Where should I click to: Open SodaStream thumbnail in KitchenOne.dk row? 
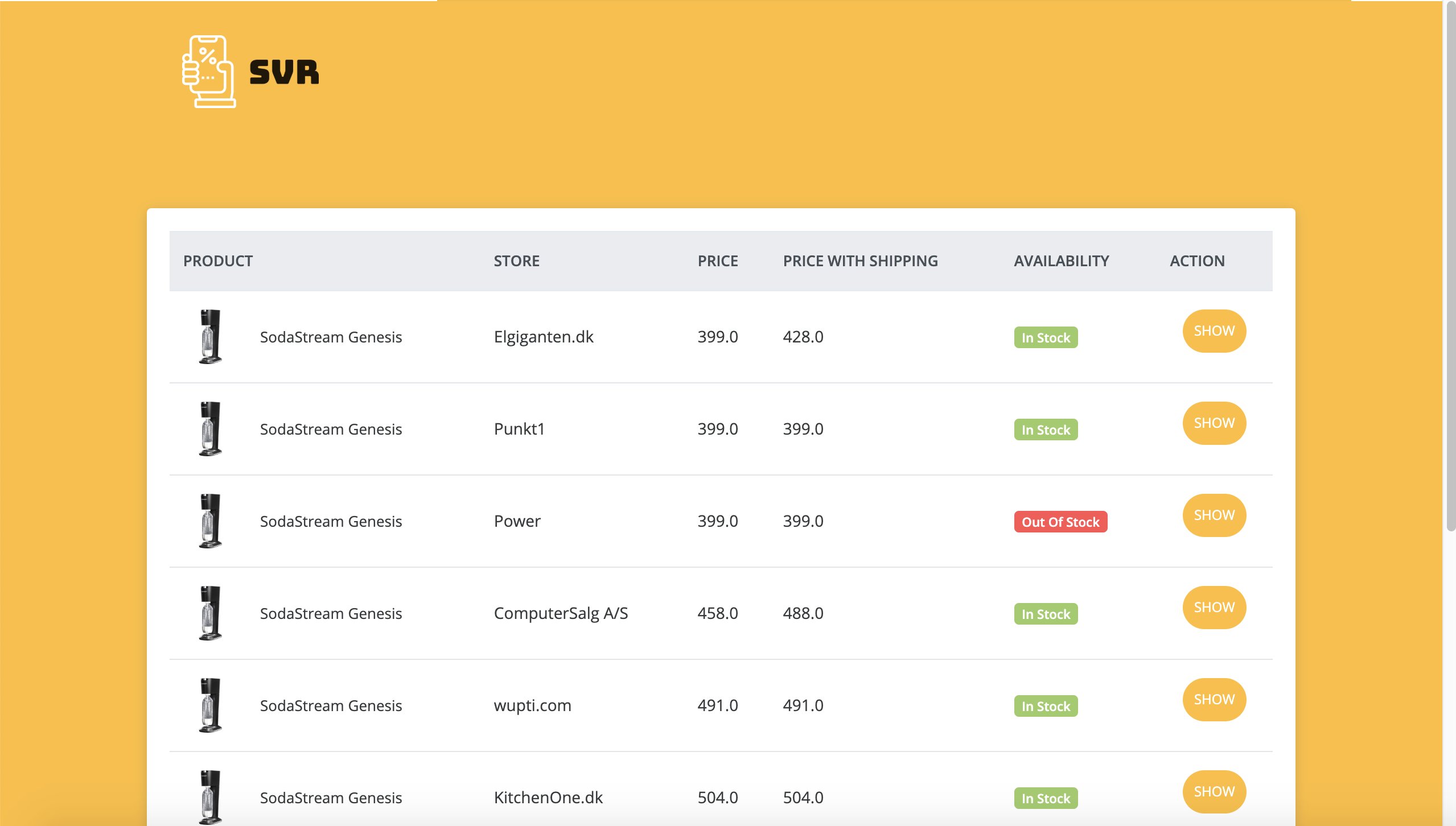[x=210, y=796]
